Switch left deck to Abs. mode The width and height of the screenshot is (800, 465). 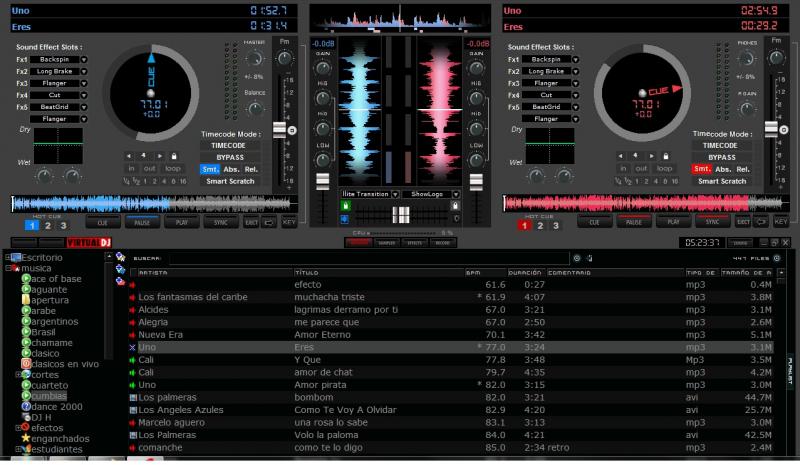tap(232, 169)
